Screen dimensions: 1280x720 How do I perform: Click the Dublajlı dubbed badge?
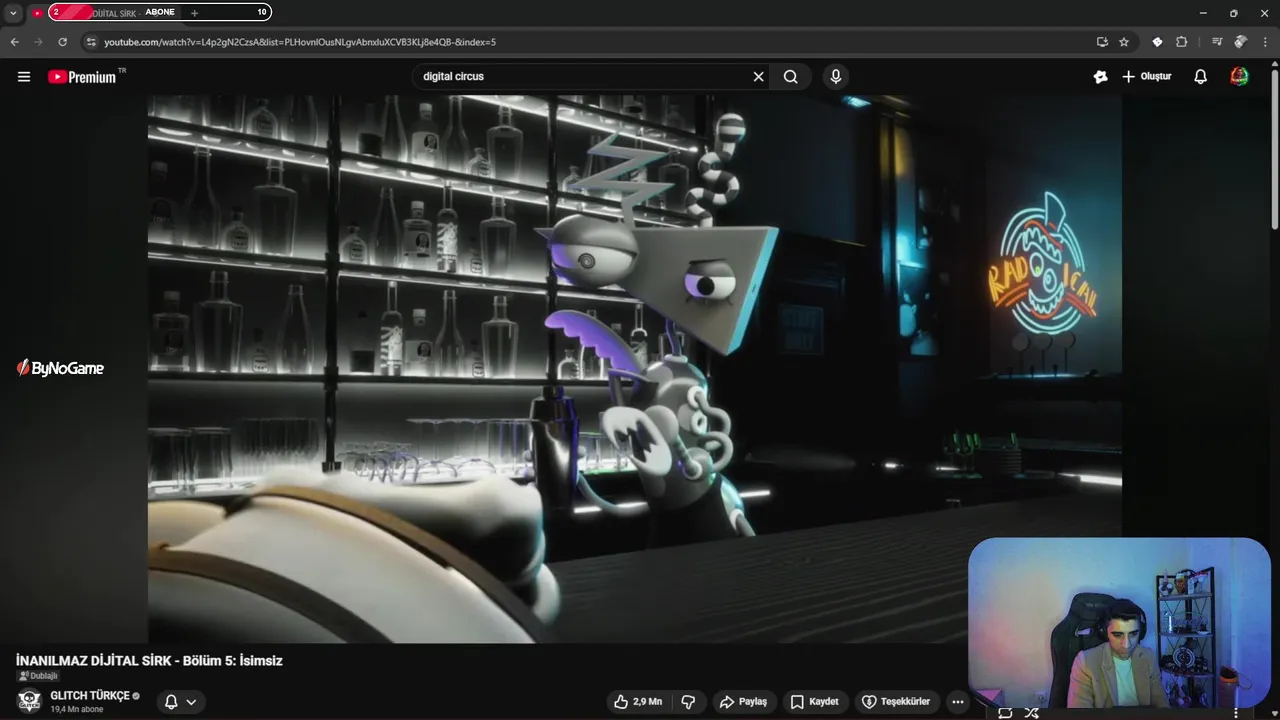38,676
